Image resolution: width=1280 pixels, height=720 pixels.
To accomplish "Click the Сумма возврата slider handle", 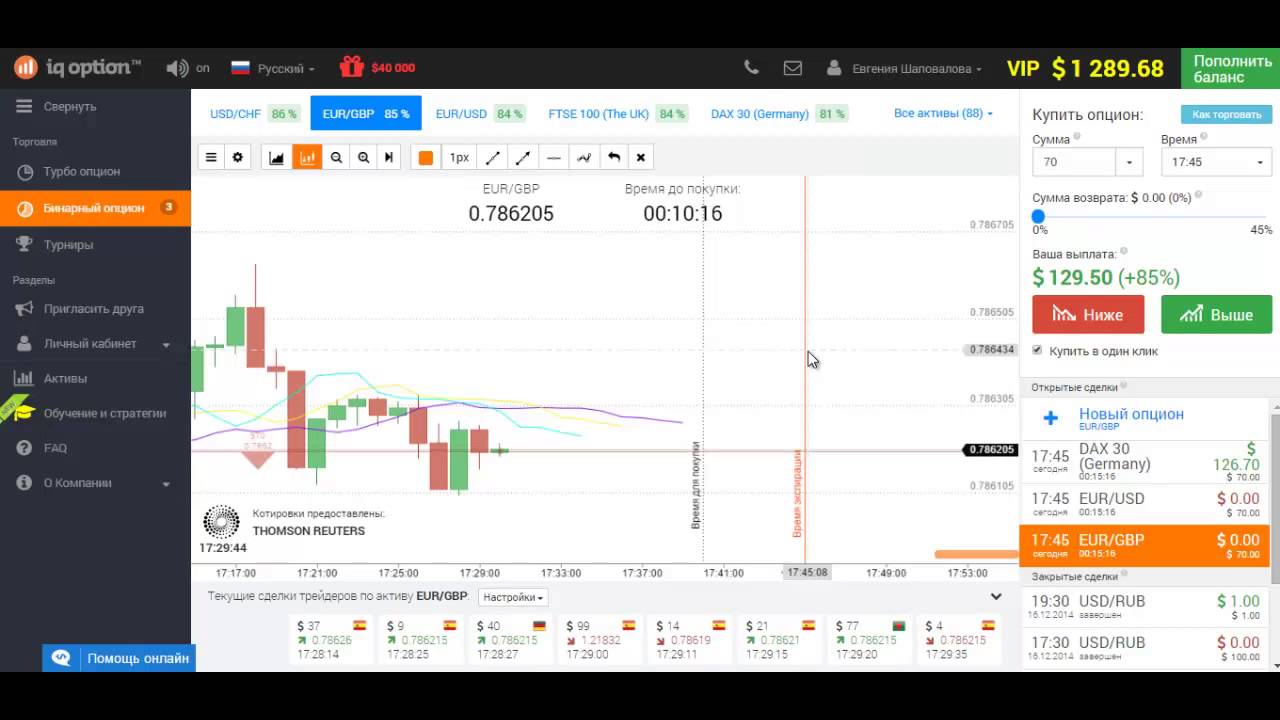I will [1038, 216].
